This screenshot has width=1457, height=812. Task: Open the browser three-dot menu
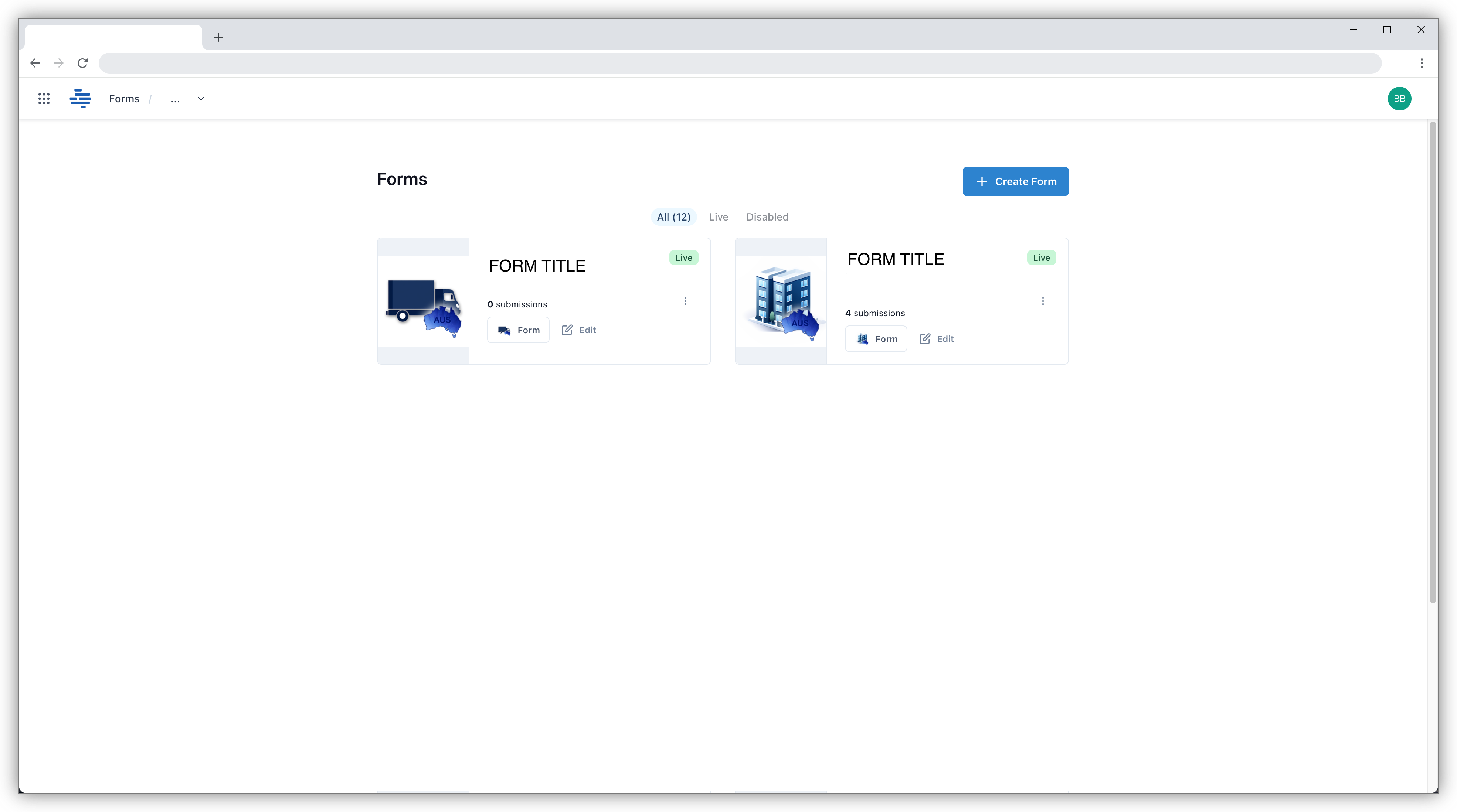click(x=1422, y=63)
